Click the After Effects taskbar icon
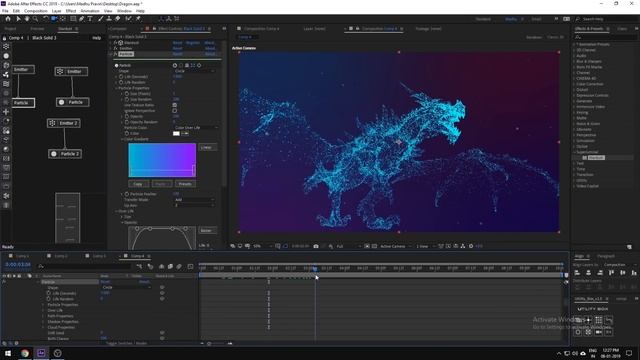Image resolution: width=640 pixels, height=360 pixels. [x=41, y=353]
